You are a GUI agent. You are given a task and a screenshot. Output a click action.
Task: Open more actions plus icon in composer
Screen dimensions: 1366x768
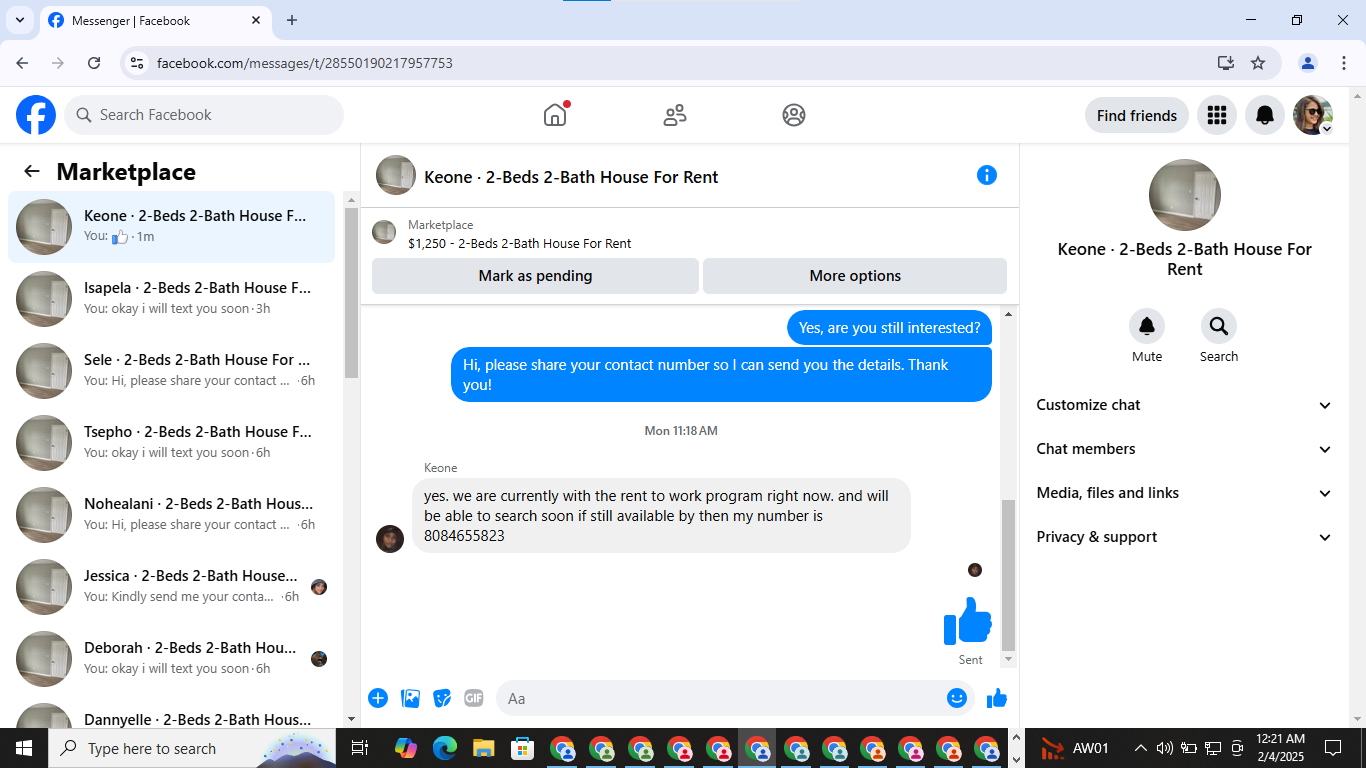pos(378,698)
